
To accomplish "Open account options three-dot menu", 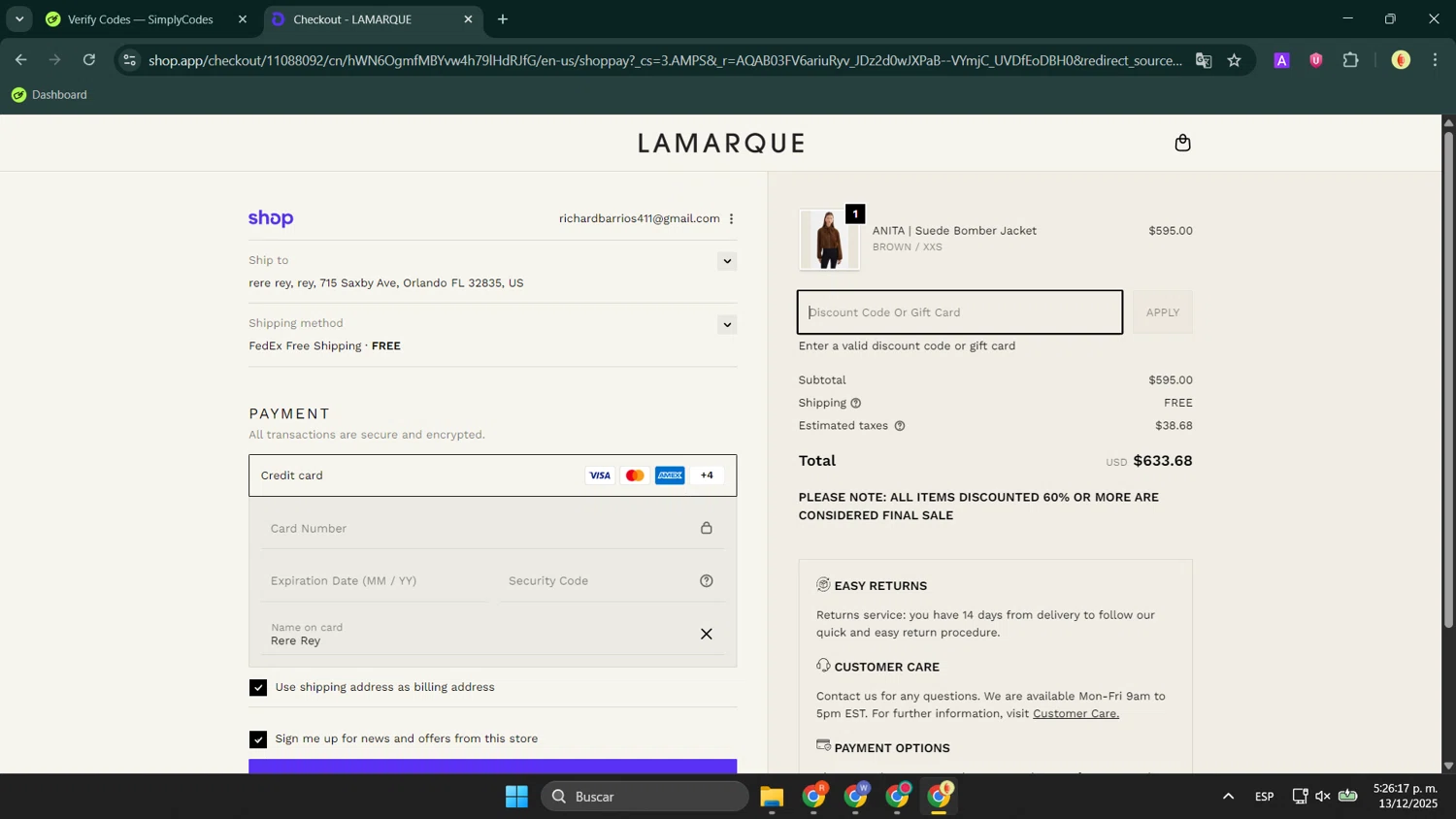I will (x=731, y=219).
